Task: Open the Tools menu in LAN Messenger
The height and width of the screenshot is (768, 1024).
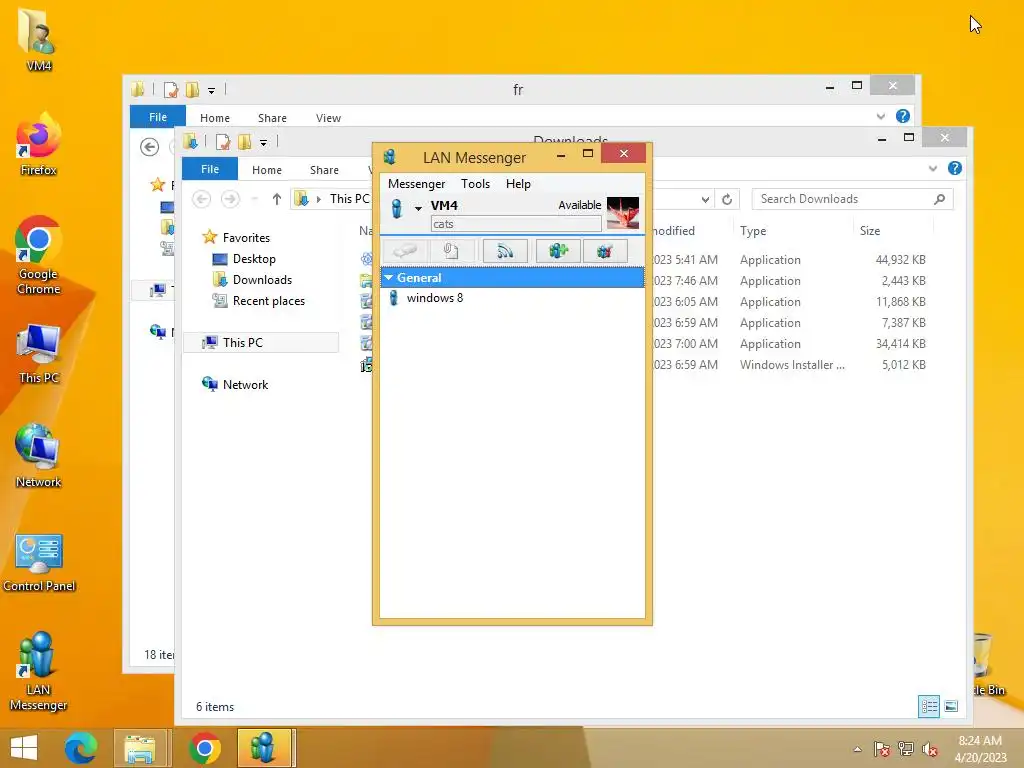Action: 475,184
